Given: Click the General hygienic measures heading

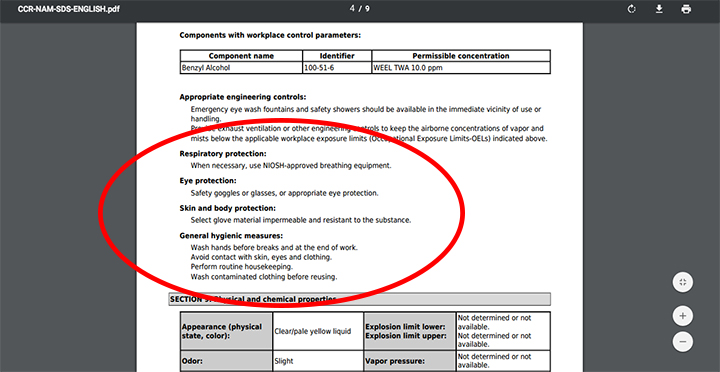Looking at the screenshot, I should point(231,236).
